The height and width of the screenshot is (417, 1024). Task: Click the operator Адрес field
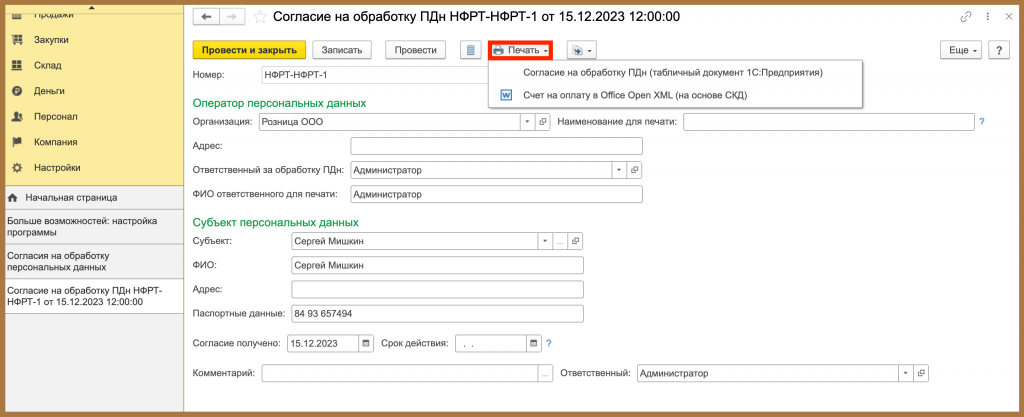pyautogui.click(x=496, y=146)
